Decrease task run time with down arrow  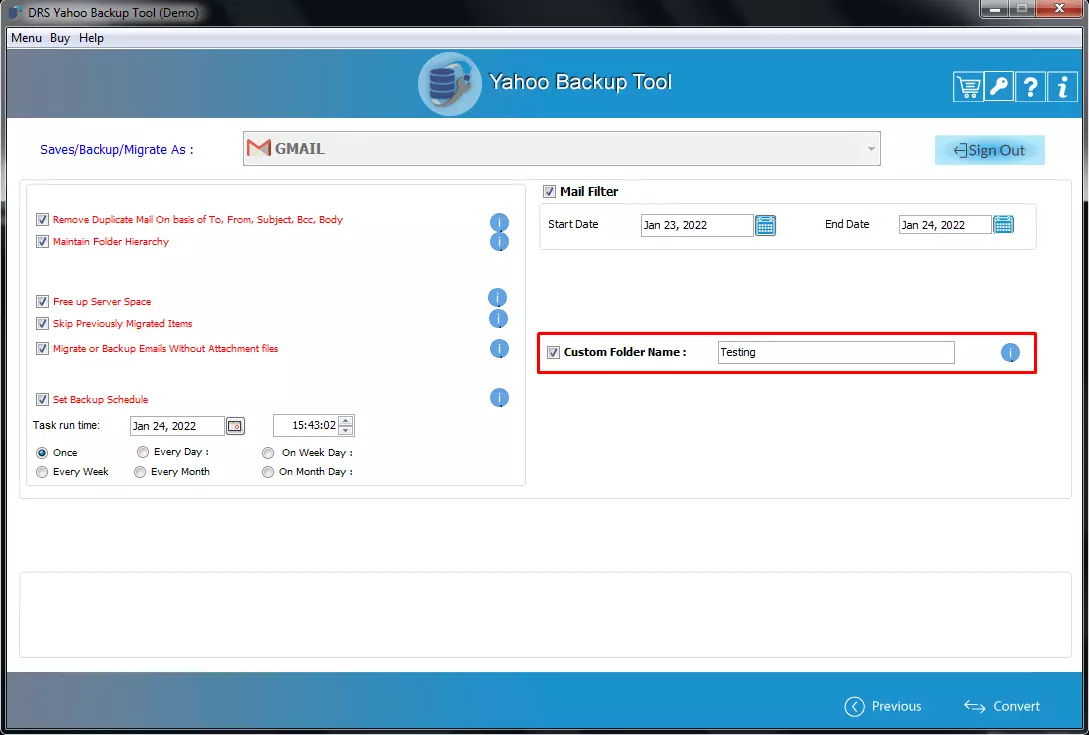346,430
